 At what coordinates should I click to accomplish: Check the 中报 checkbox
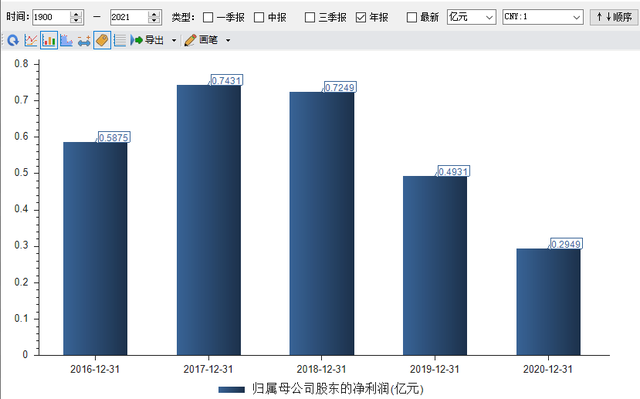(x=259, y=17)
